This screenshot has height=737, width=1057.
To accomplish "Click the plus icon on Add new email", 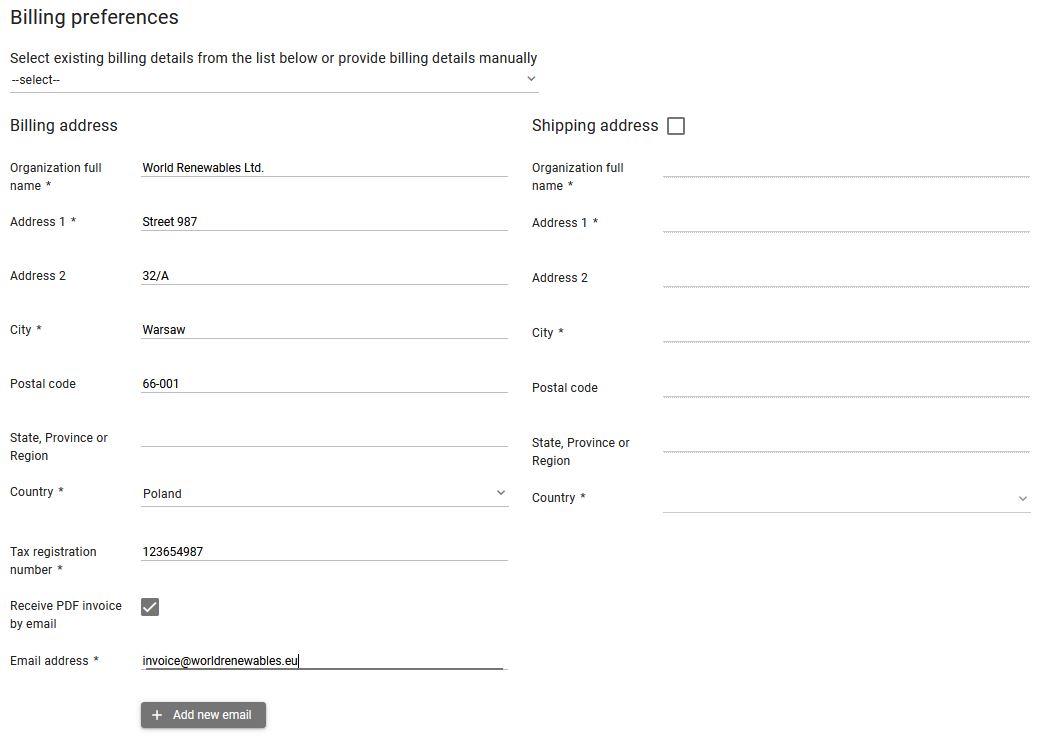I will tap(157, 715).
